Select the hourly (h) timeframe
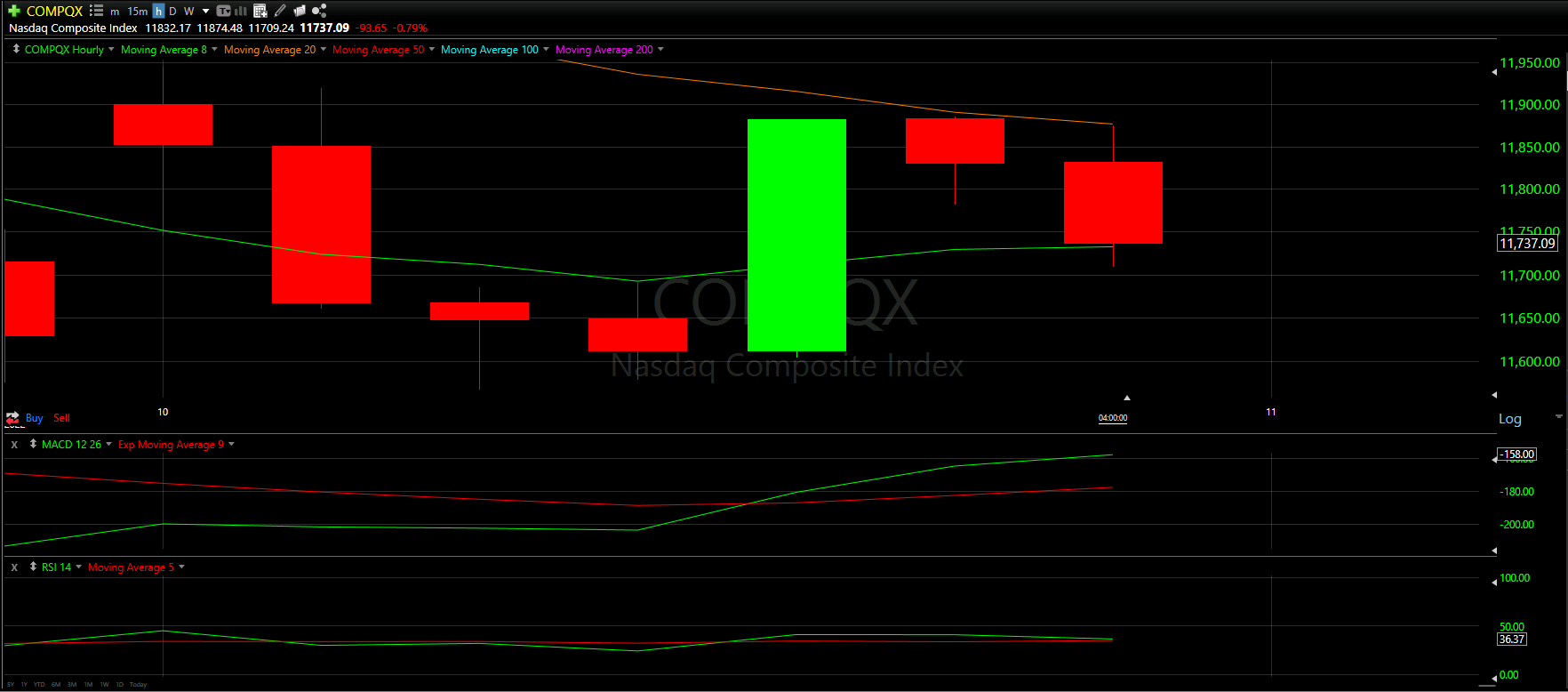The image size is (1568, 692). click(158, 12)
